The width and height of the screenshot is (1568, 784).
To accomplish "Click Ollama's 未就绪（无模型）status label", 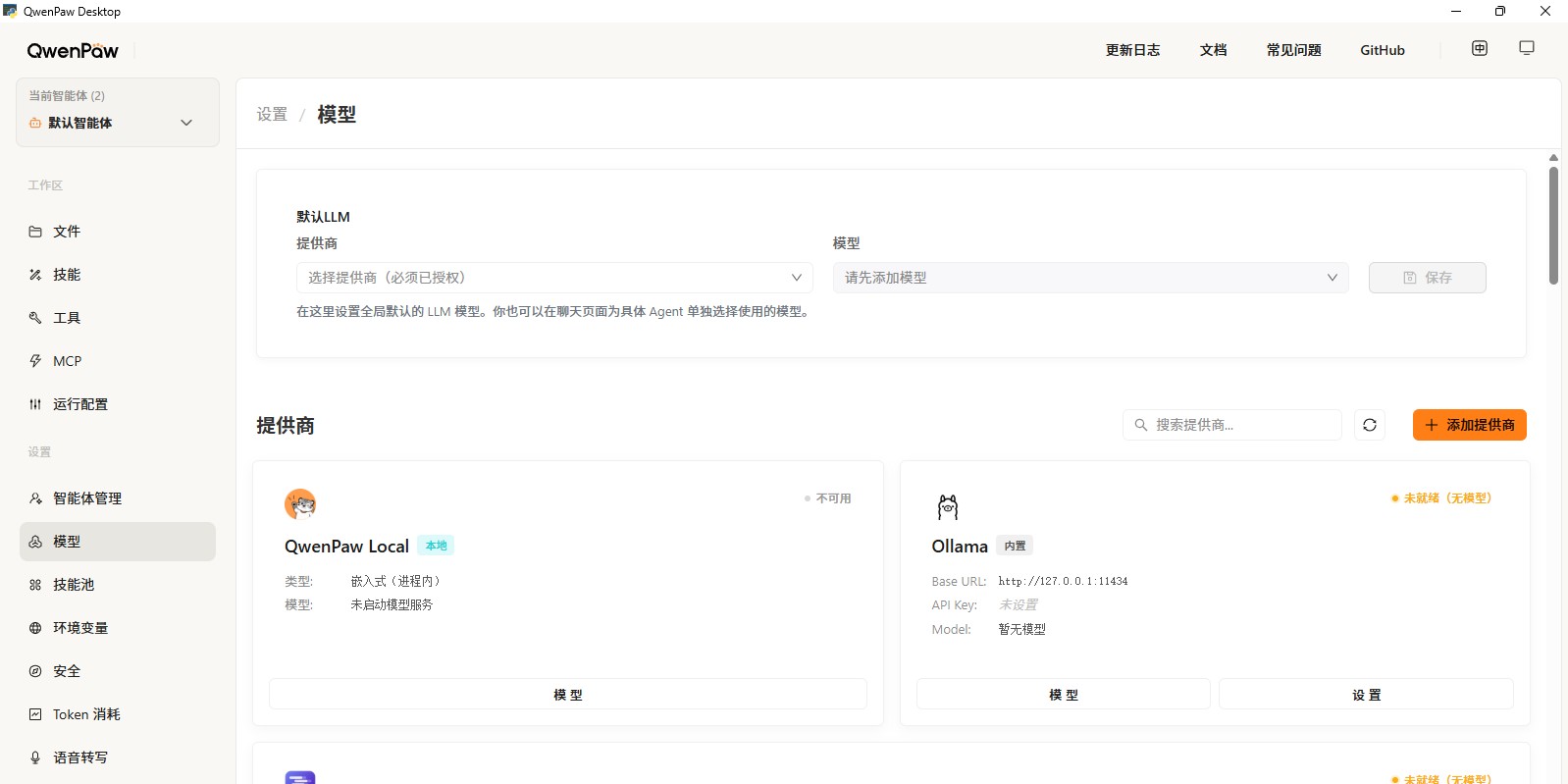I will [x=1441, y=498].
